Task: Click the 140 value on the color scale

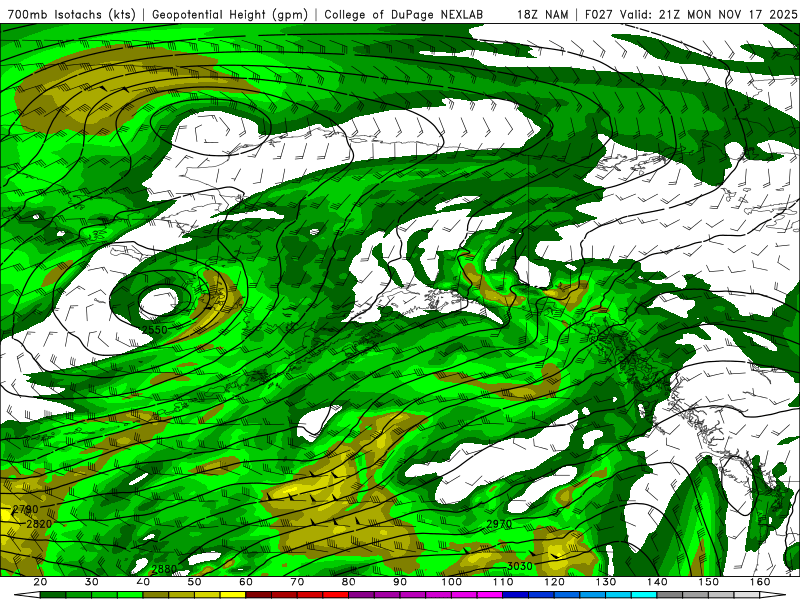Action: click(x=657, y=582)
